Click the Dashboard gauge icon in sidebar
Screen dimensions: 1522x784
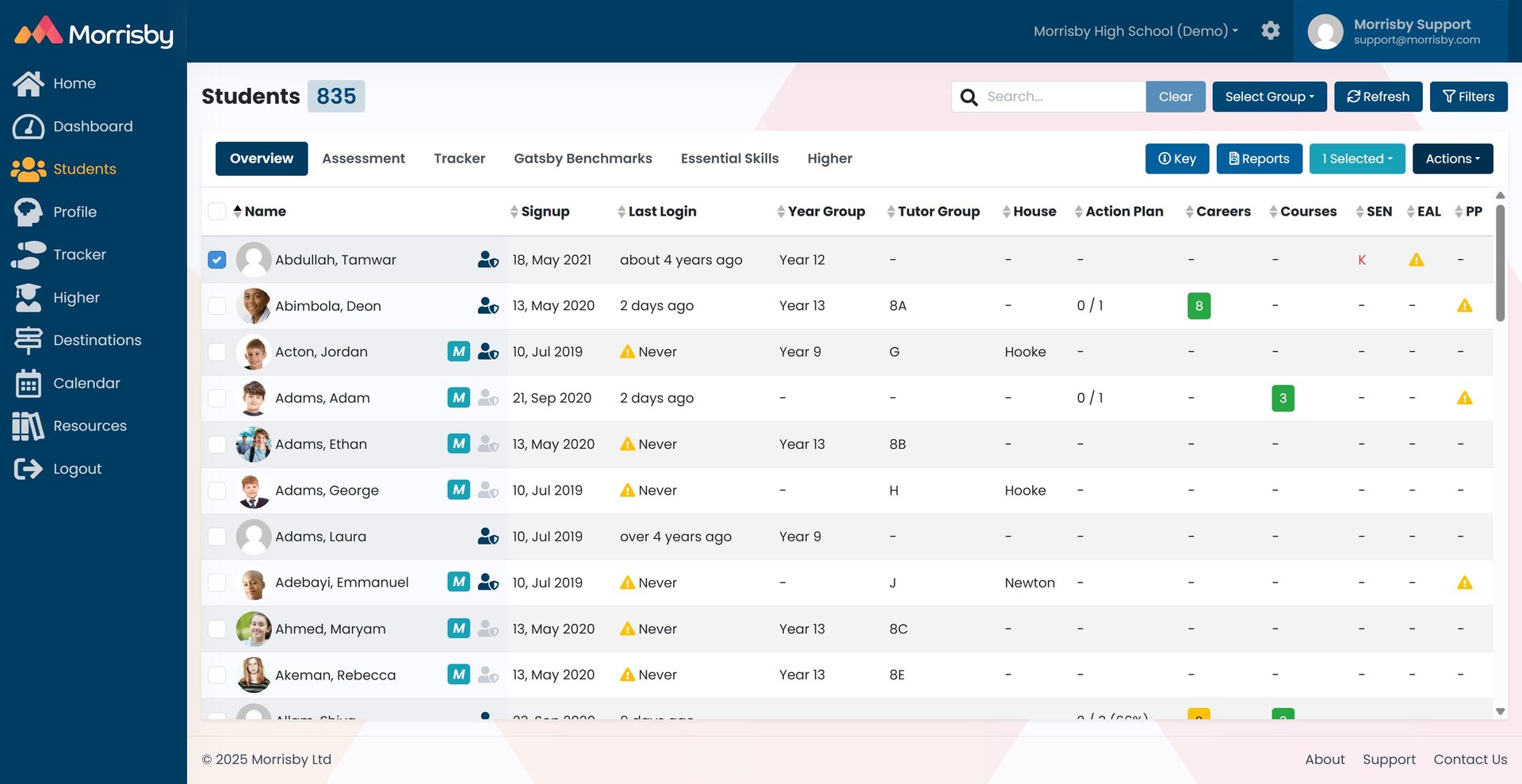click(29, 127)
